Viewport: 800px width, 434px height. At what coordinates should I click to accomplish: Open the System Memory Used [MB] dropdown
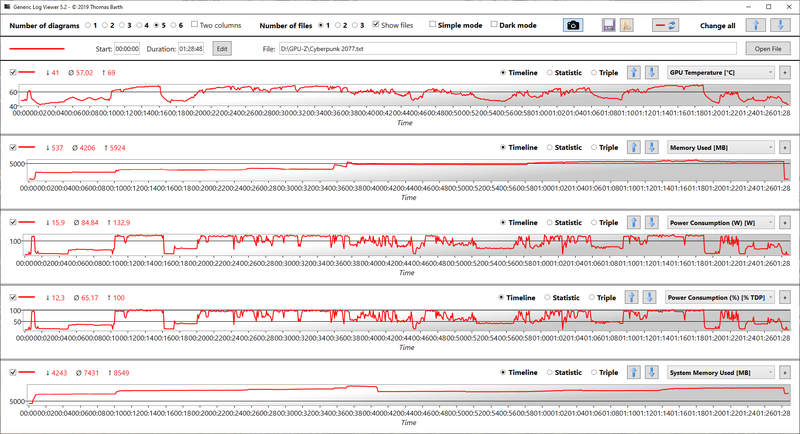click(x=721, y=372)
